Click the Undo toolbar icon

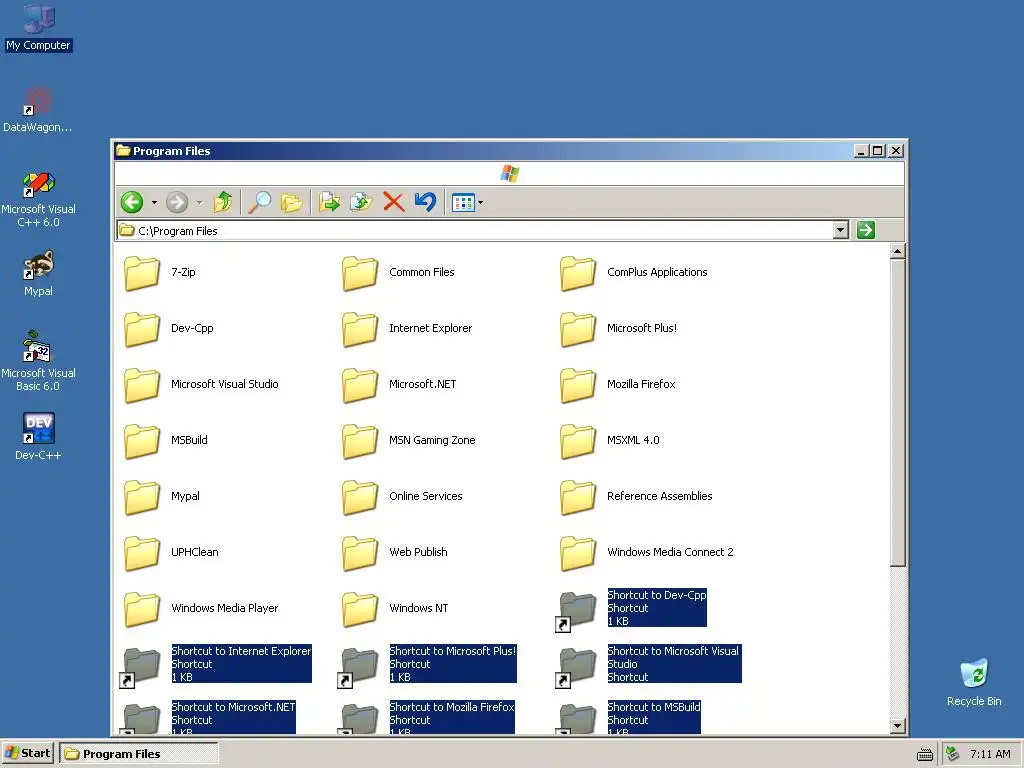(425, 202)
